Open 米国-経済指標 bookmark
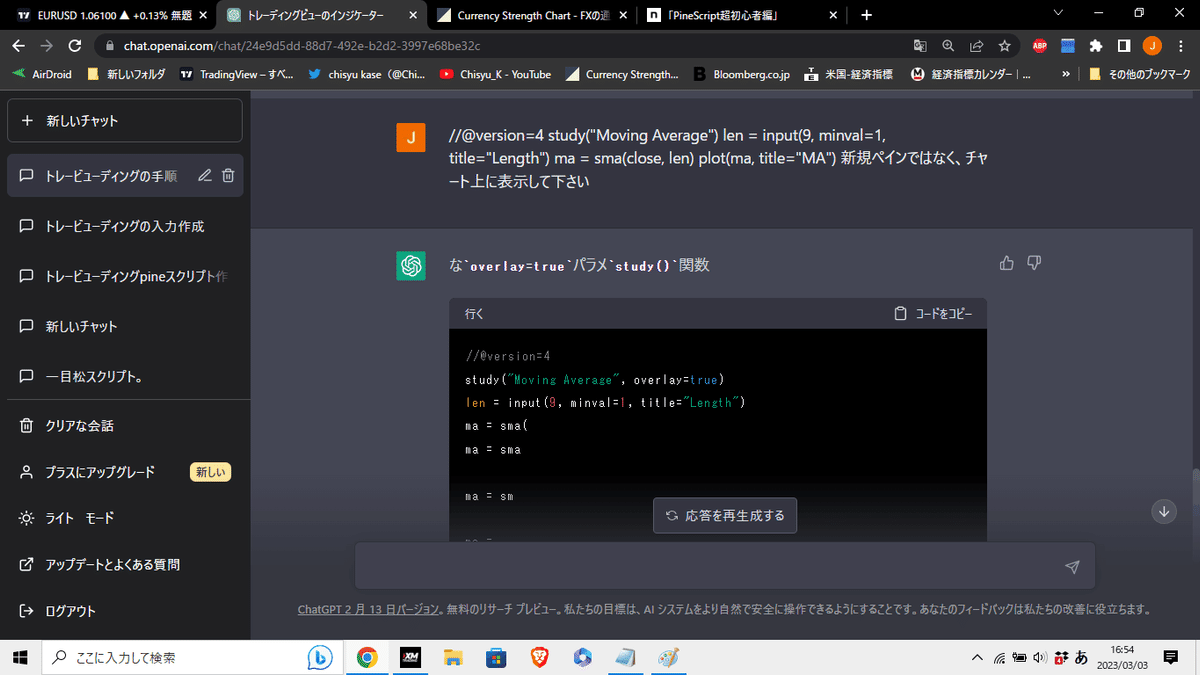The image size is (1200, 675). click(848, 74)
